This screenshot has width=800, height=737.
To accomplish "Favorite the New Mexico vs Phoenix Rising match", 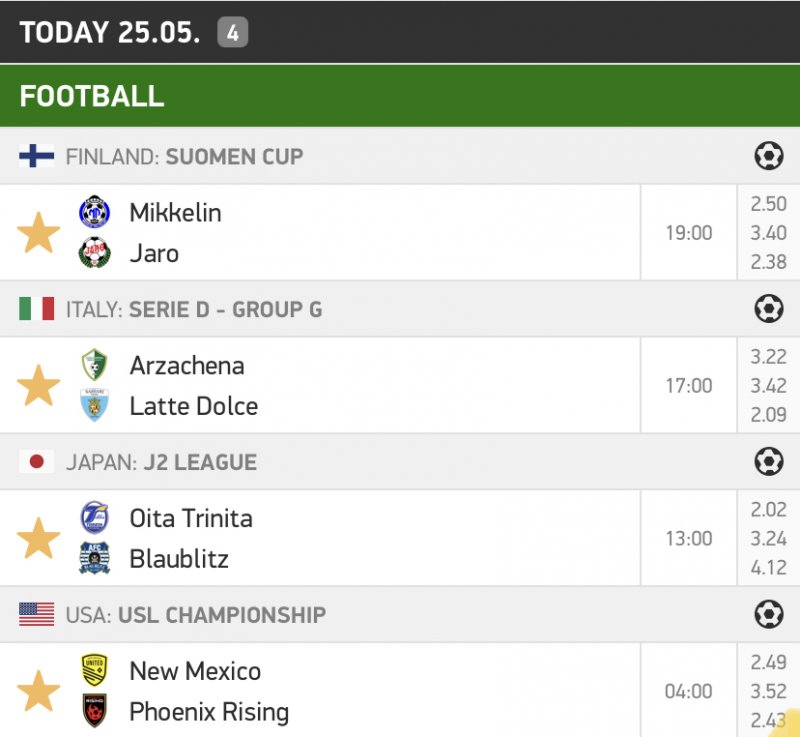I will 39,691.
